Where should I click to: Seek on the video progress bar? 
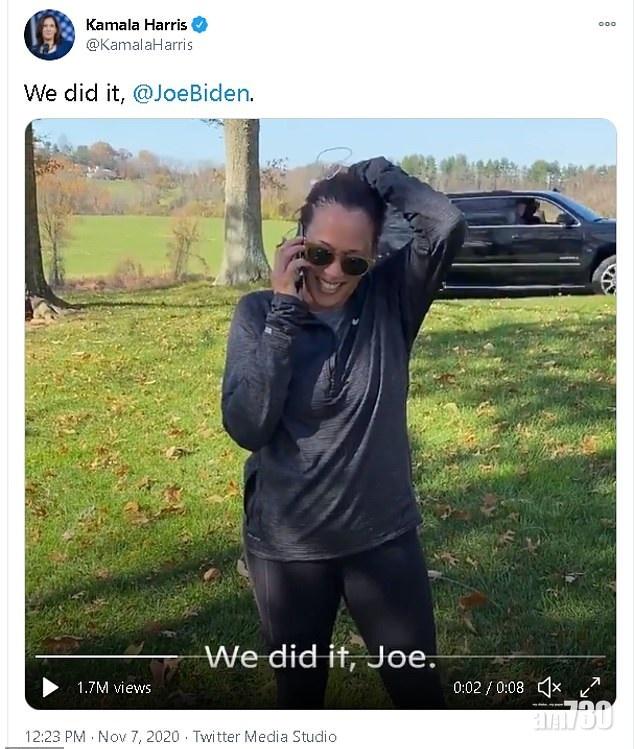(x=320, y=657)
